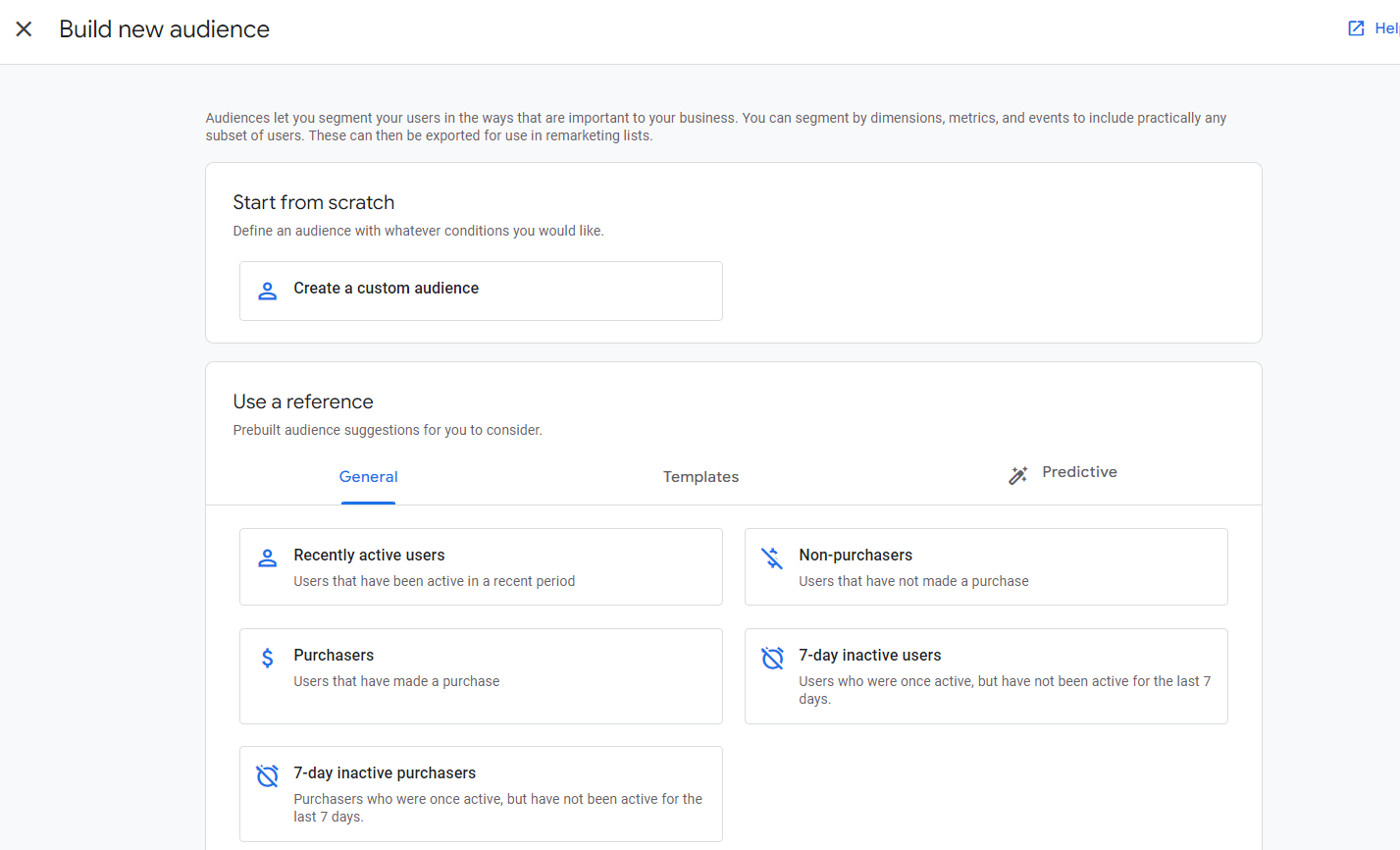Choose the Purchasers suggested audience
The image size is (1400, 850).
pos(481,676)
